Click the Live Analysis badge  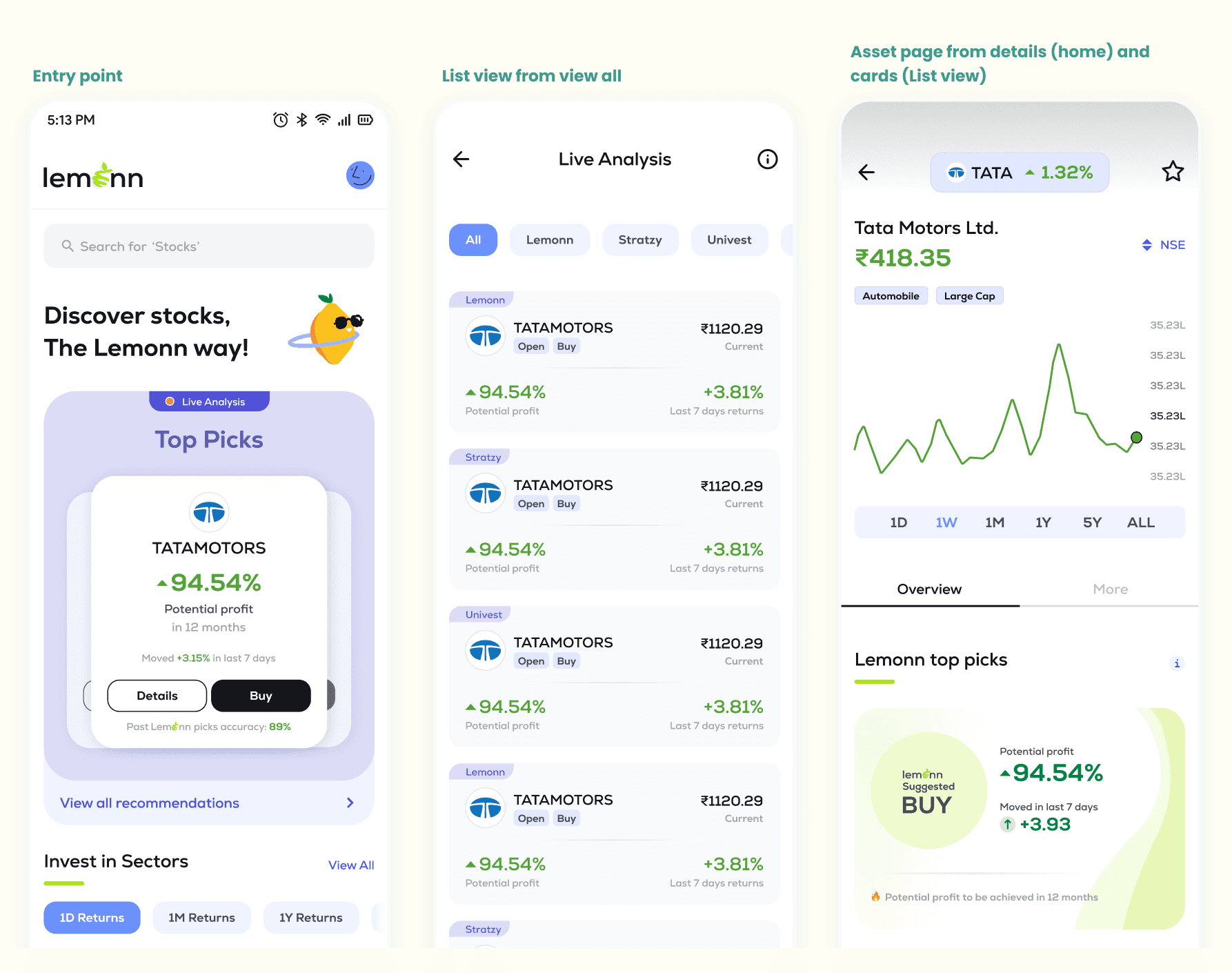coord(209,402)
